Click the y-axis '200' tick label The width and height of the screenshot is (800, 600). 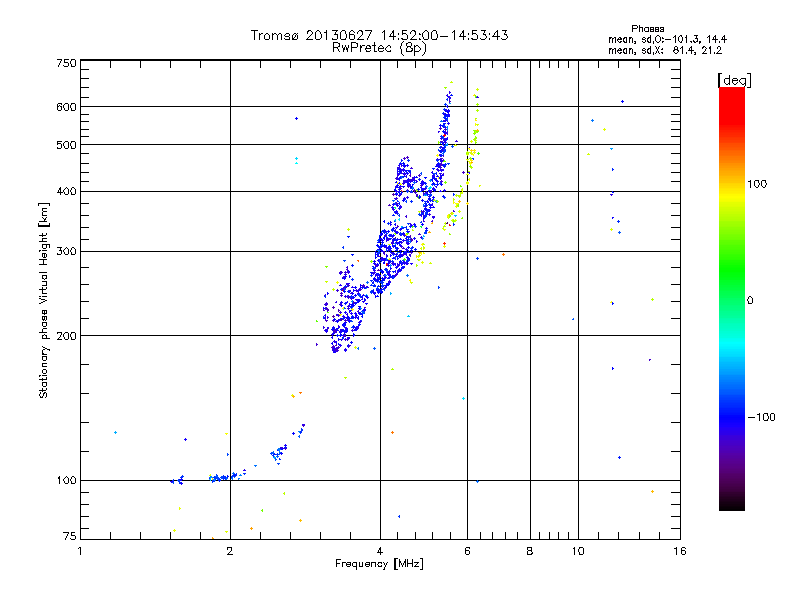66,336
